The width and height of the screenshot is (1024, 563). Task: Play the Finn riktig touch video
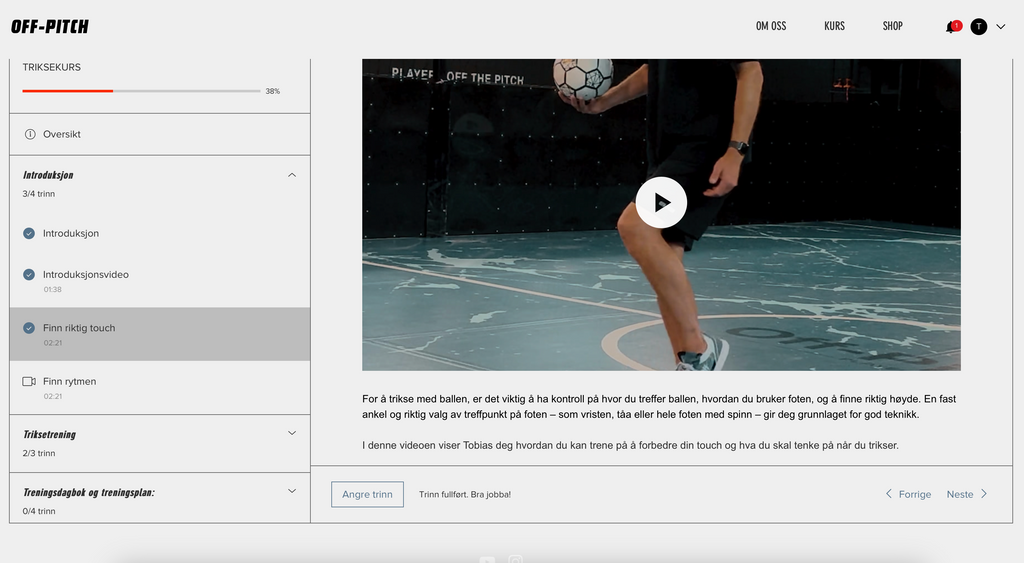[661, 202]
